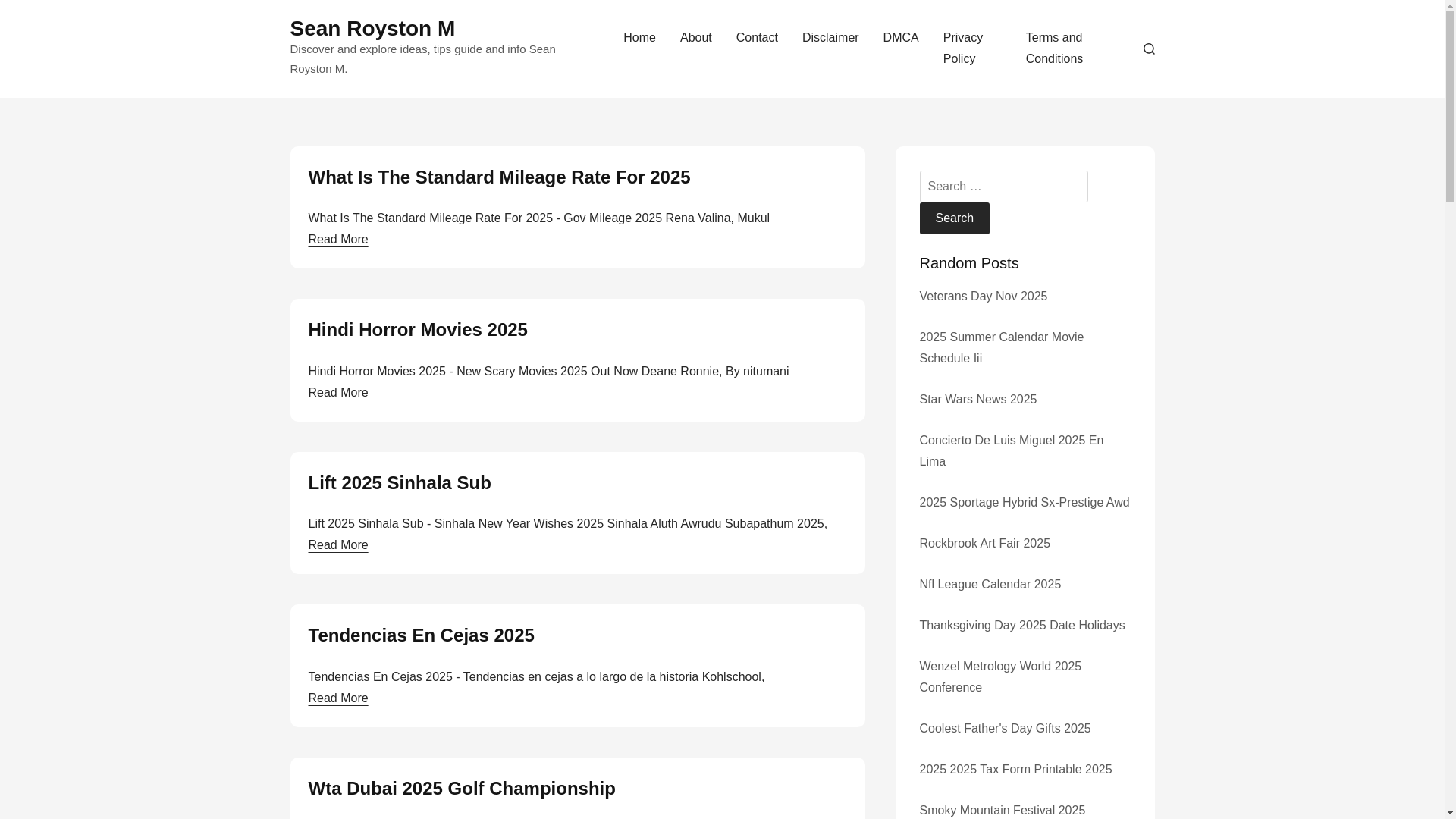1456x819 pixels.
Task: Open Hindi Horror Movies 2025 post
Action: pos(417,330)
